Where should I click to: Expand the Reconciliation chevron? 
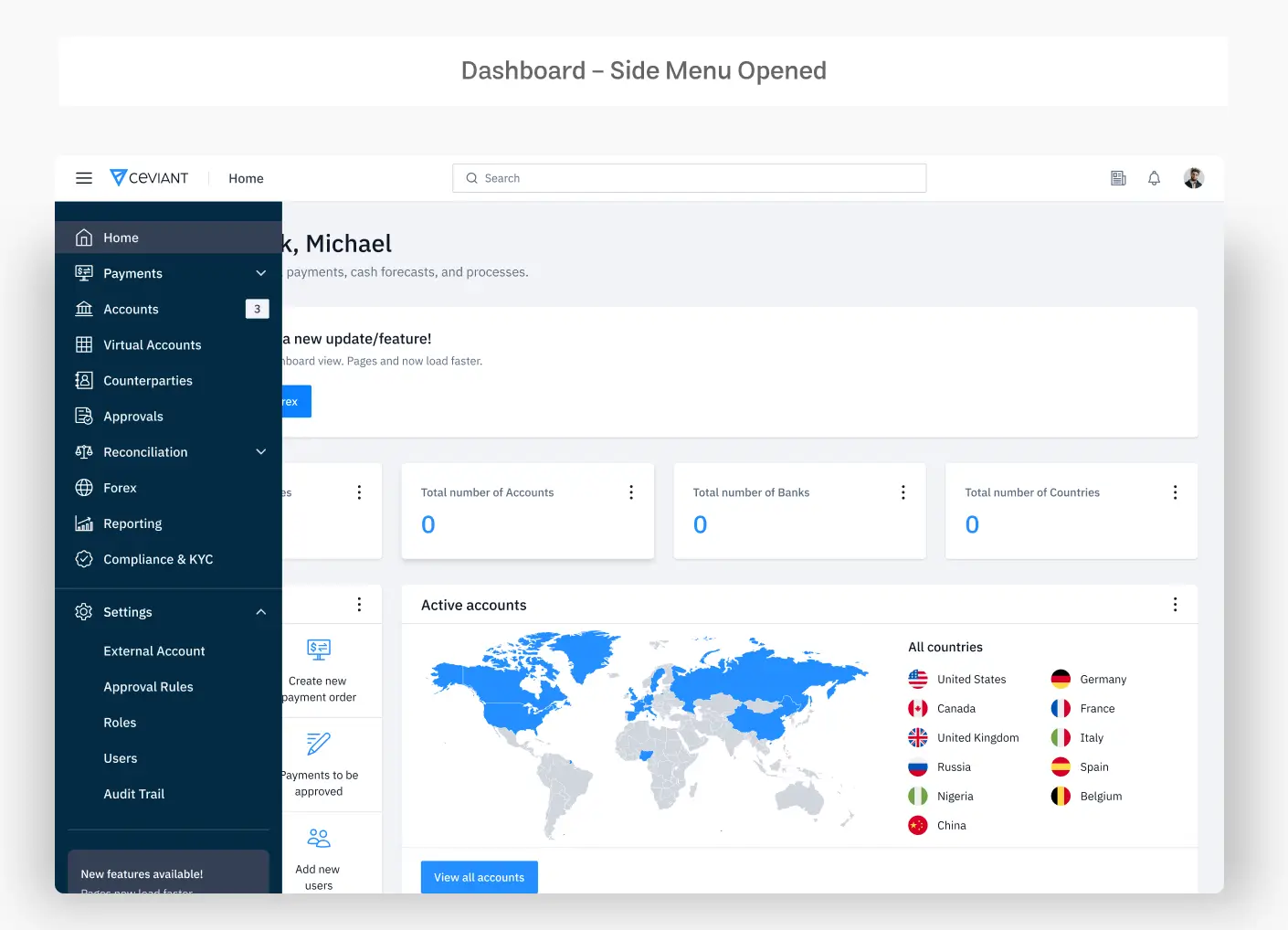[261, 451]
